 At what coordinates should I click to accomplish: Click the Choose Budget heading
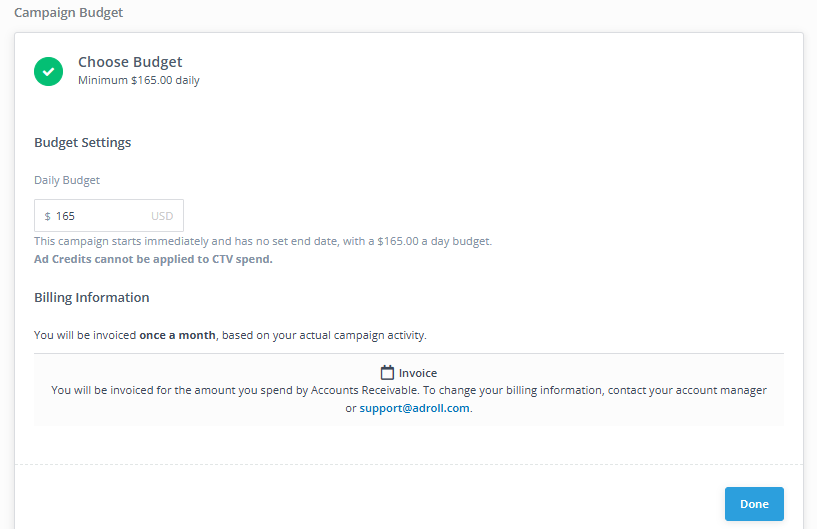pos(130,62)
